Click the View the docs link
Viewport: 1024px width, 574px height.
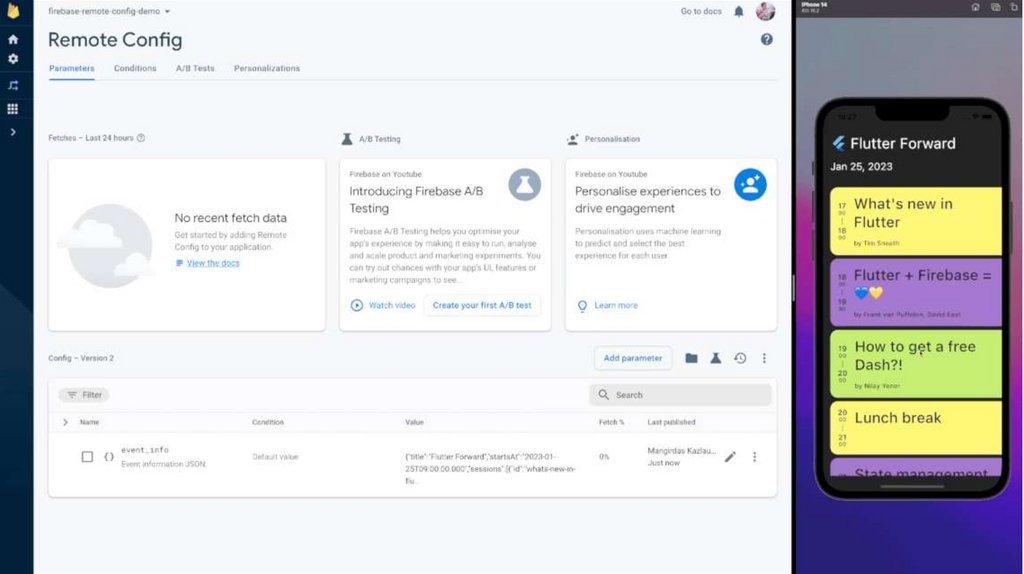click(213, 263)
